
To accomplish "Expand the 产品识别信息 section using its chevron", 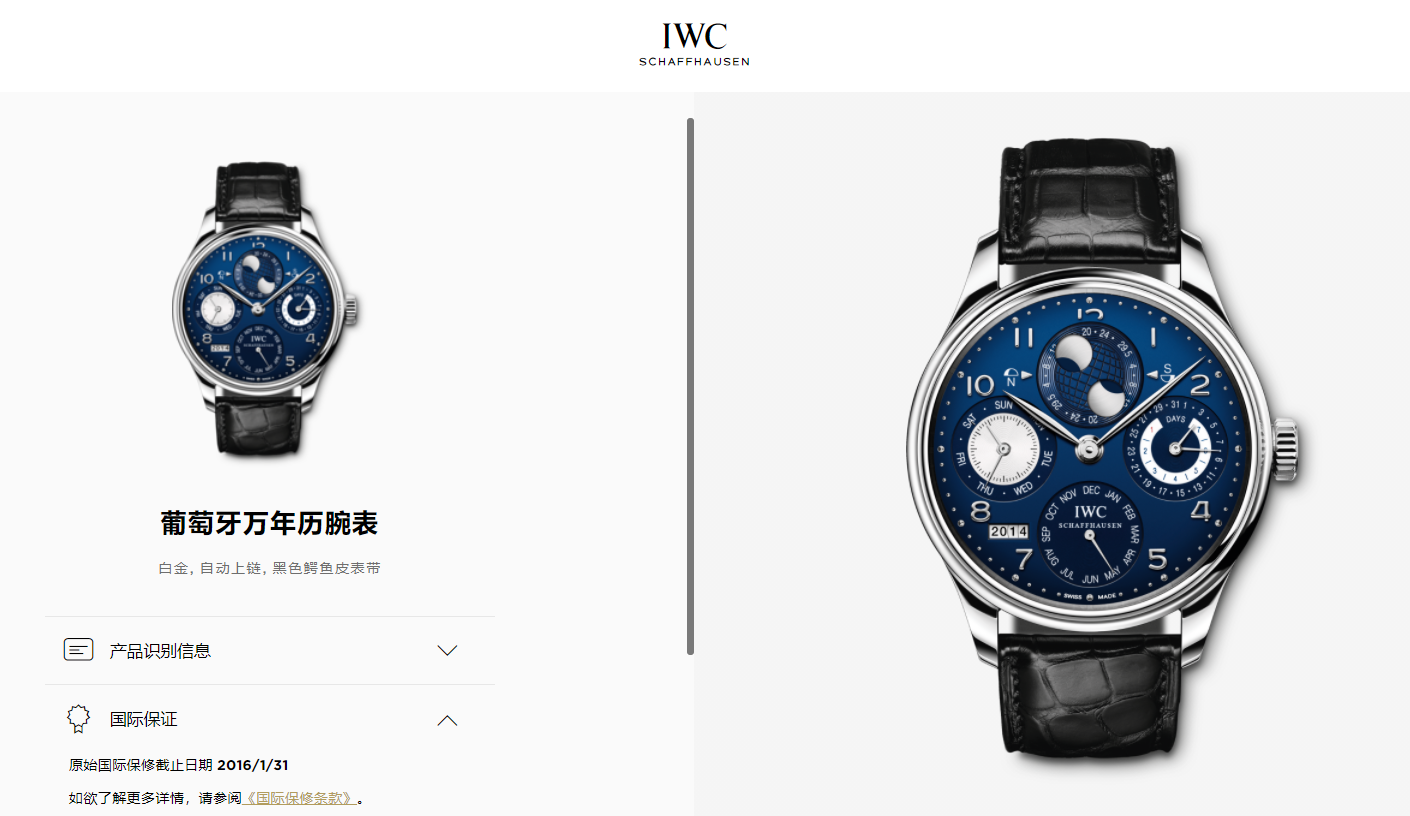I will click(447, 650).
